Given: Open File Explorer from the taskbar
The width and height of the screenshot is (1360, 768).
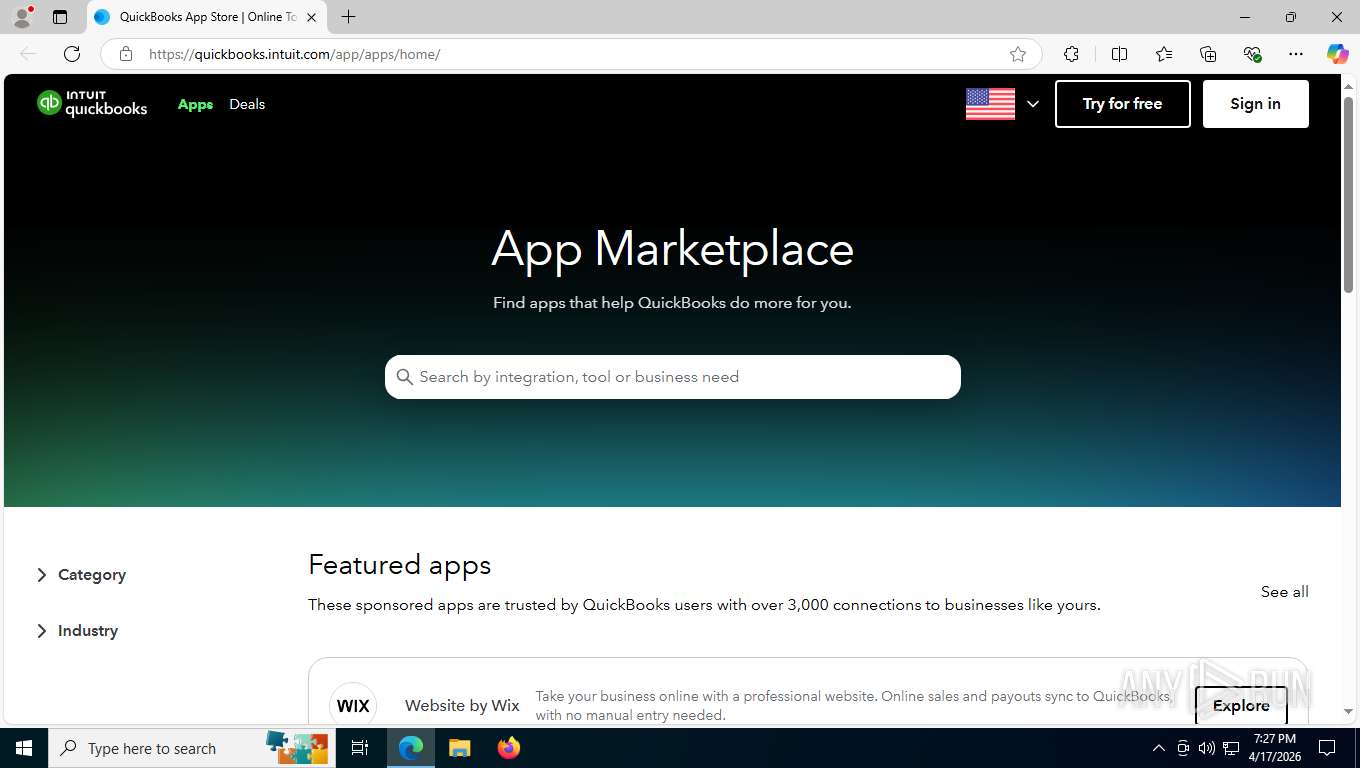Looking at the screenshot, I should point(459,748).
